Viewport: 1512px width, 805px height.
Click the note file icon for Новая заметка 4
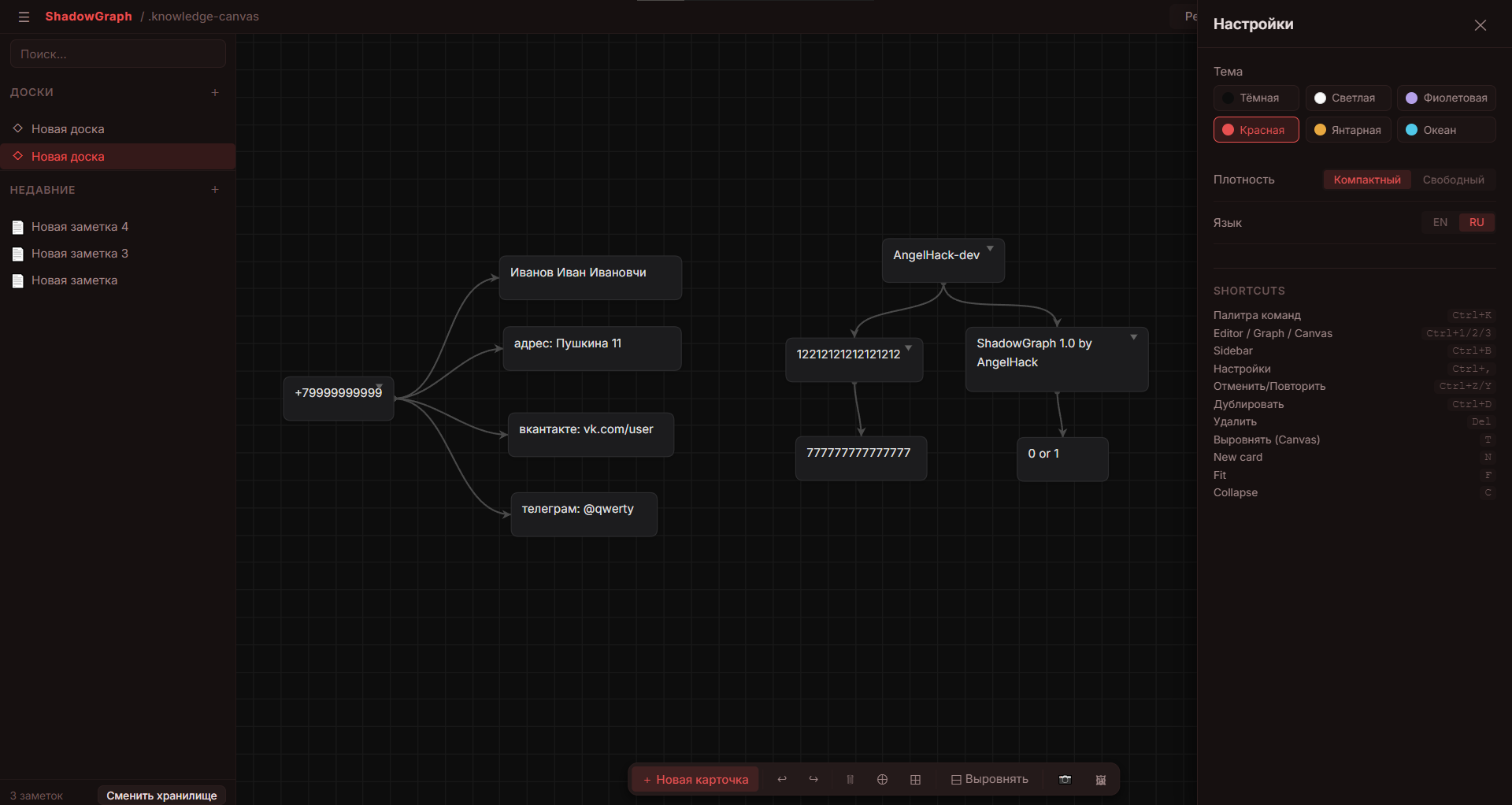[x=18, y=228]
